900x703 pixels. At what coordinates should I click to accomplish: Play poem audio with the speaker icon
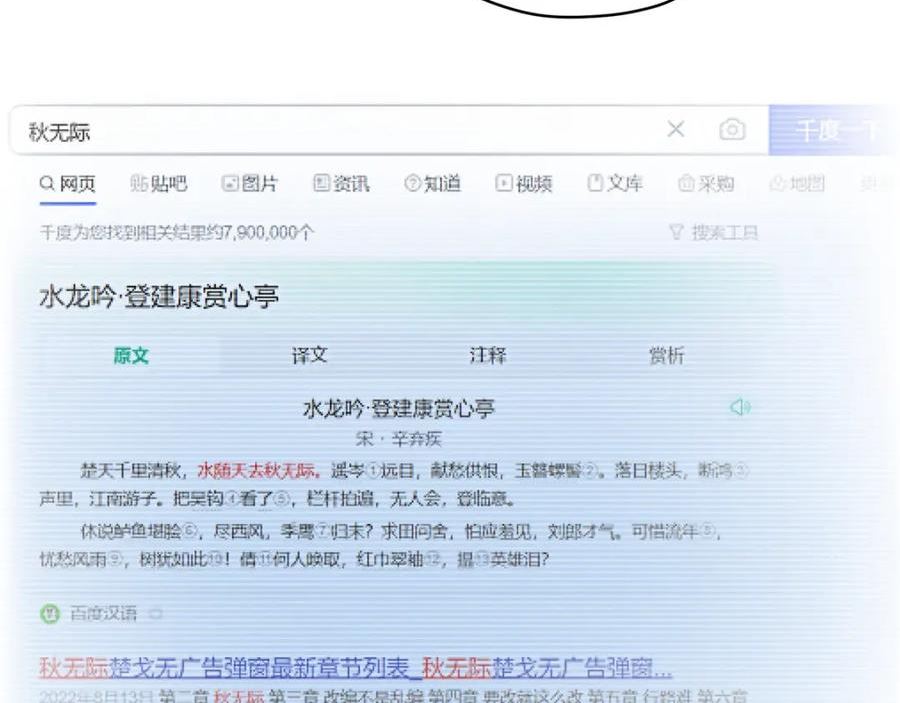click(740, 407)
